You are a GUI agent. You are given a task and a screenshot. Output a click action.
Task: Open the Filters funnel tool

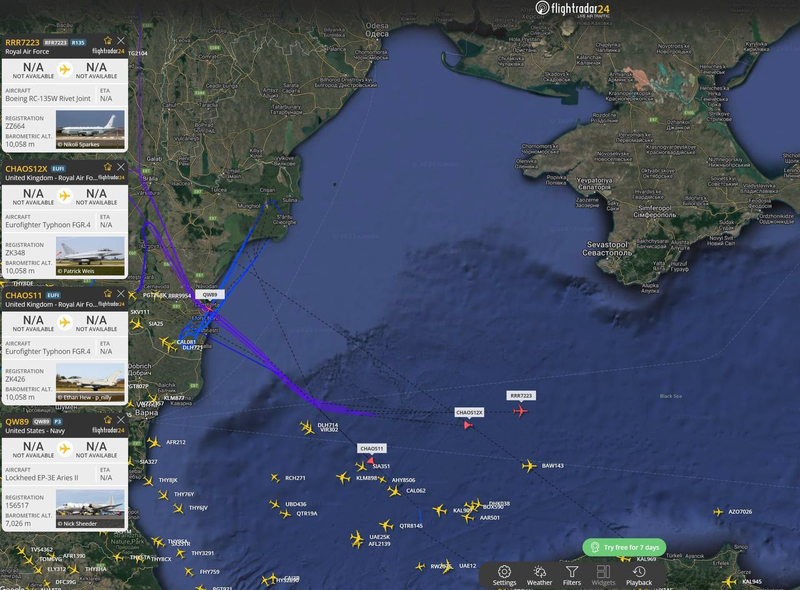point(572,576)
